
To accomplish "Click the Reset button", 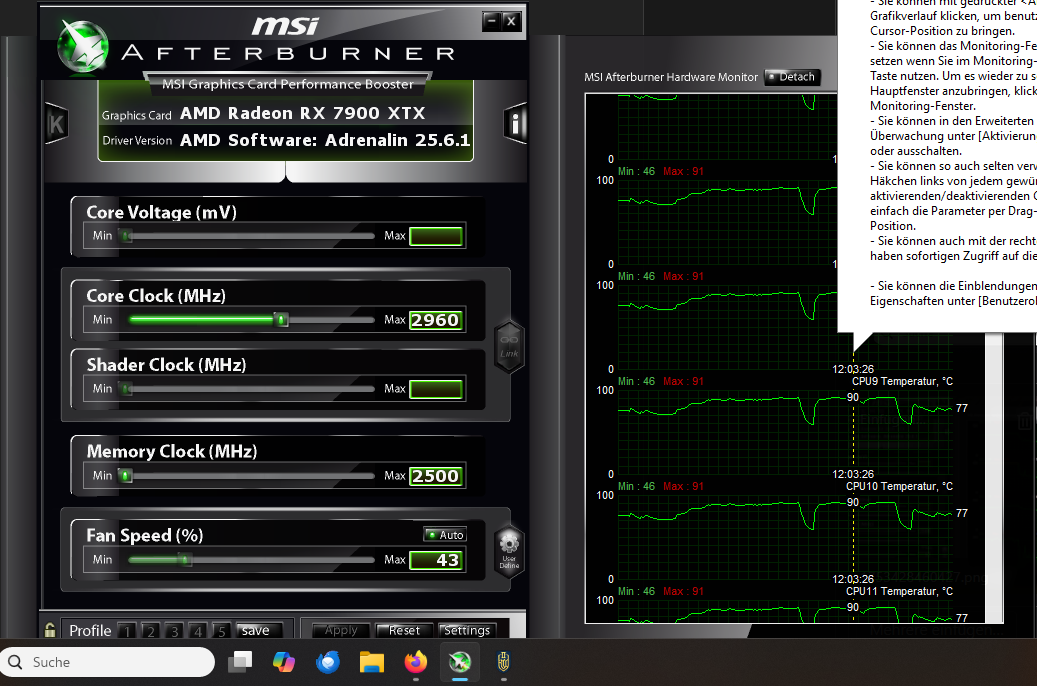I will (404, 630).
